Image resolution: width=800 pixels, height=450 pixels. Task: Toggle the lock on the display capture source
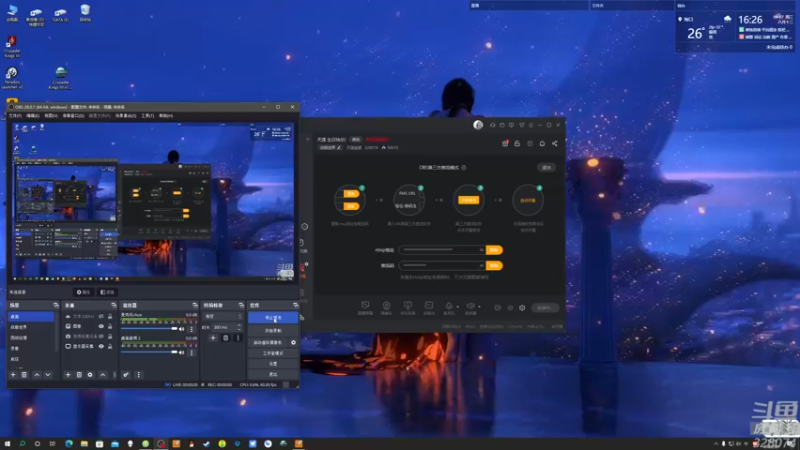tap(110, 346)
